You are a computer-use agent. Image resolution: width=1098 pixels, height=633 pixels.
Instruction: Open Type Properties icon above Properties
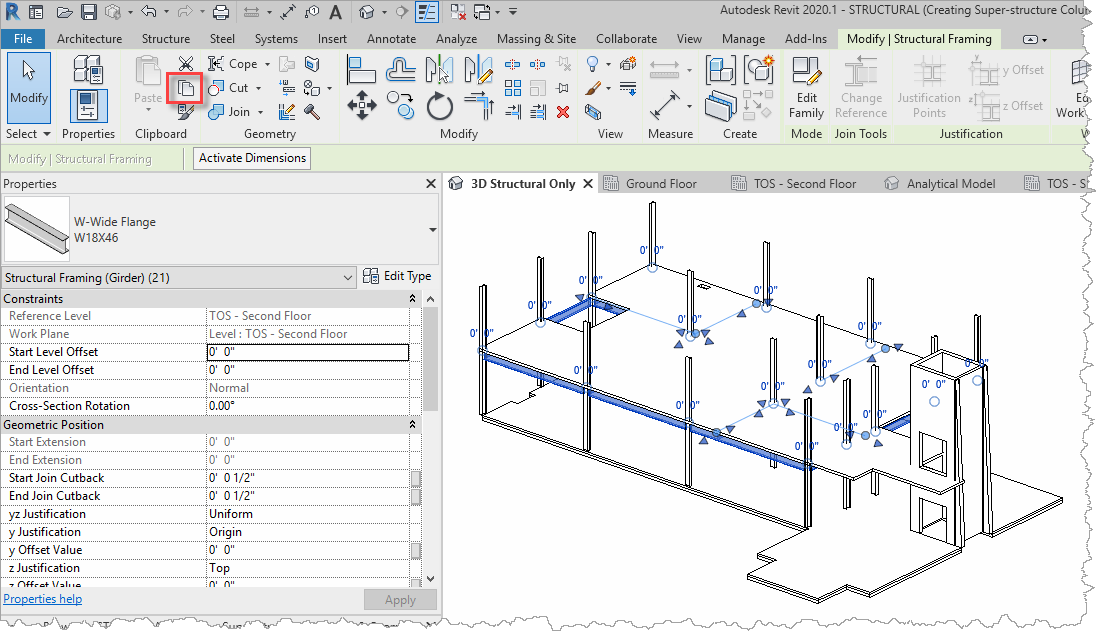point(88,69)
